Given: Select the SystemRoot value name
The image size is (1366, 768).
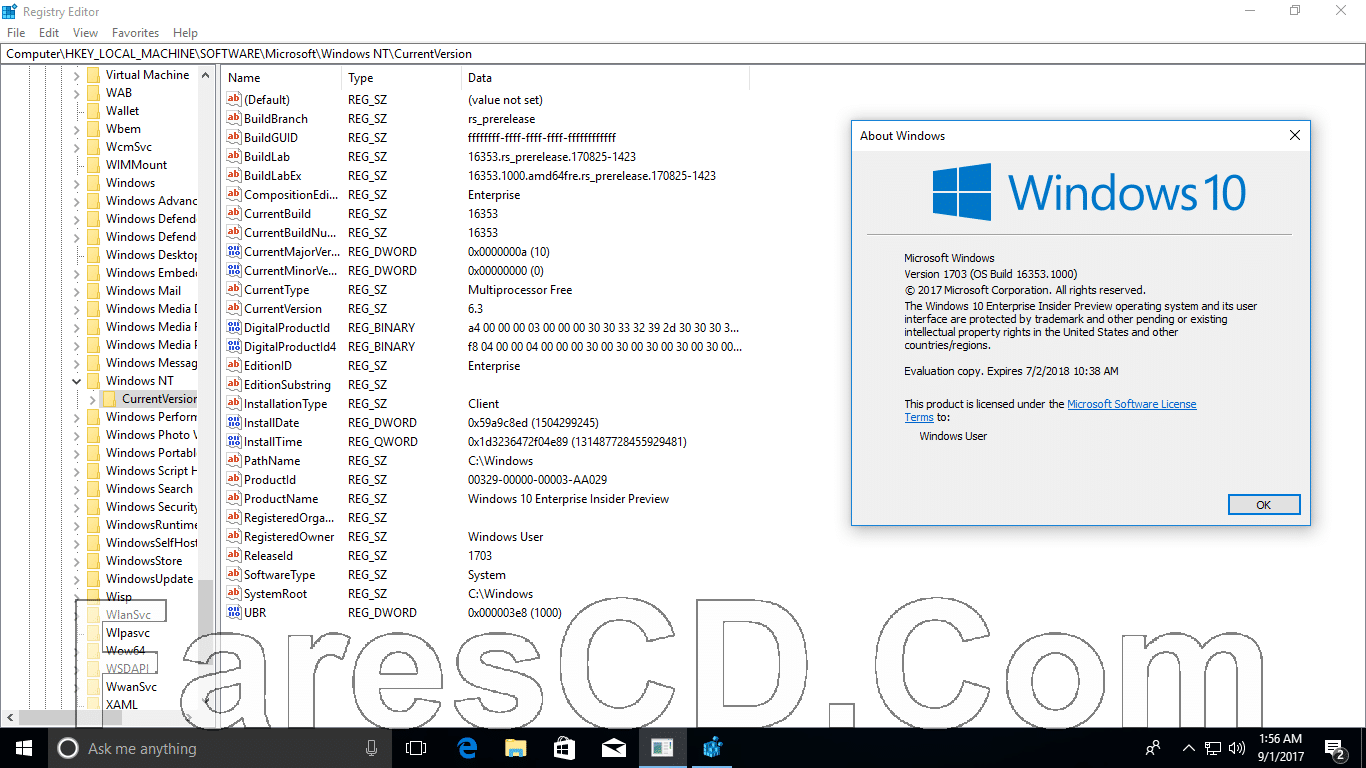Looking at the screenshot, I should pyautogui.click(x=275, y=594).
